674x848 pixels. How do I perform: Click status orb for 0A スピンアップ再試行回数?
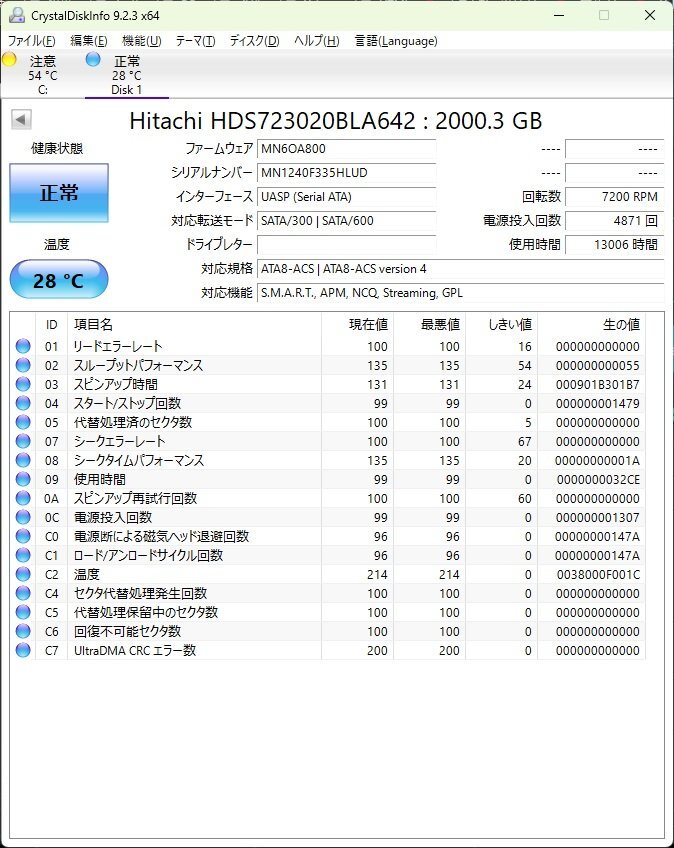click(x=23, y=498)
